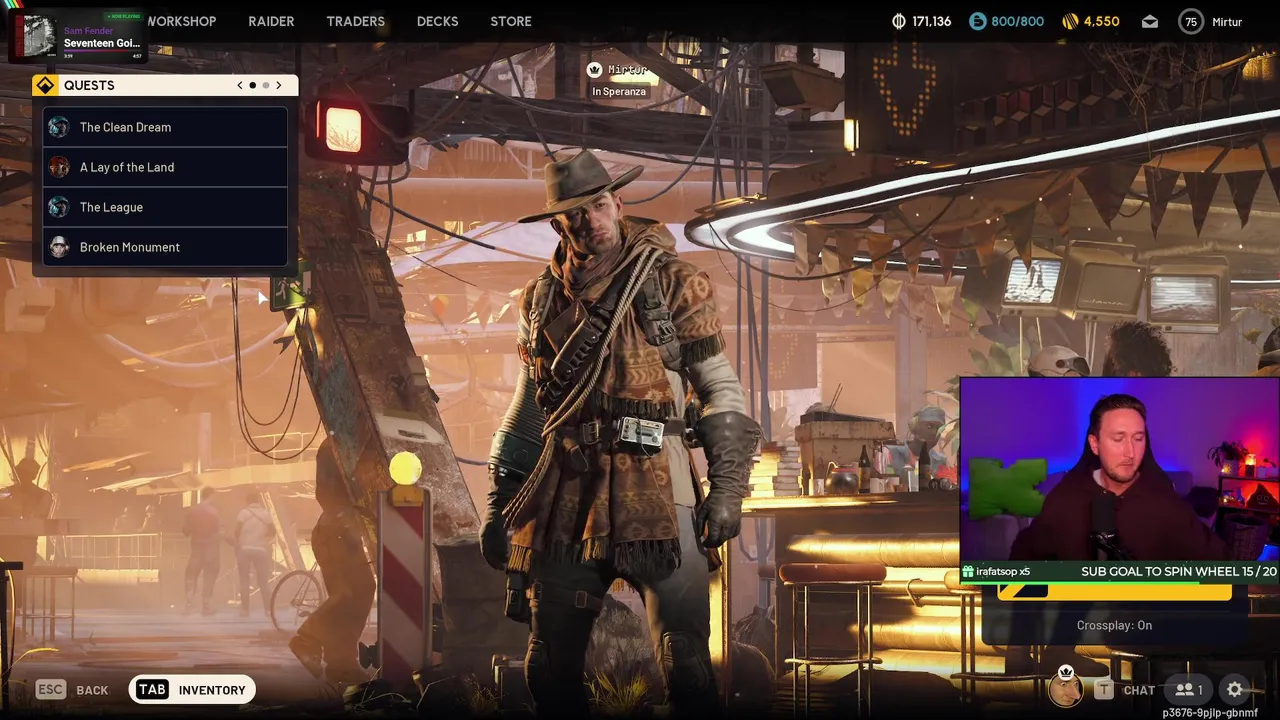Open the Traders tab
1280x720 pixels.
[x=355, y=21]
